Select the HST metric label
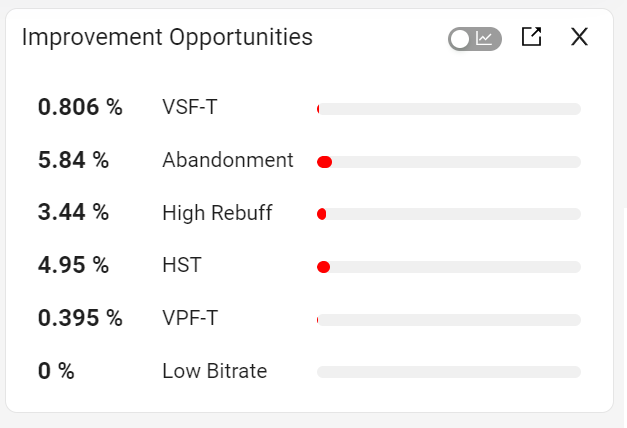Screen dimensions: 627x428 pos(182,266)
